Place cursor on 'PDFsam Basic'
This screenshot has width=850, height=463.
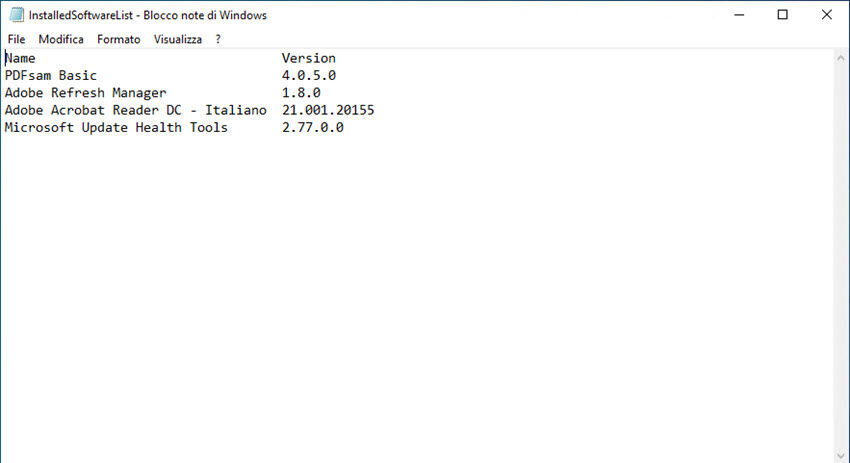click(x=51, y=75)
